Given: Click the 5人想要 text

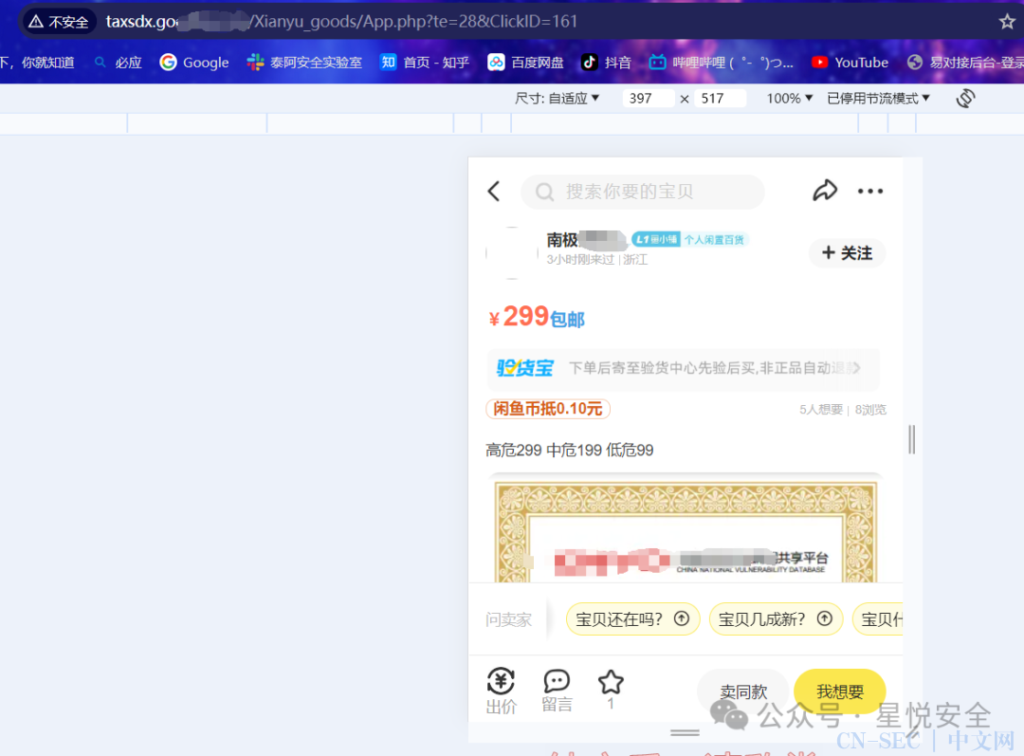Looking at the screenshot, I should (x=821, y=410).
